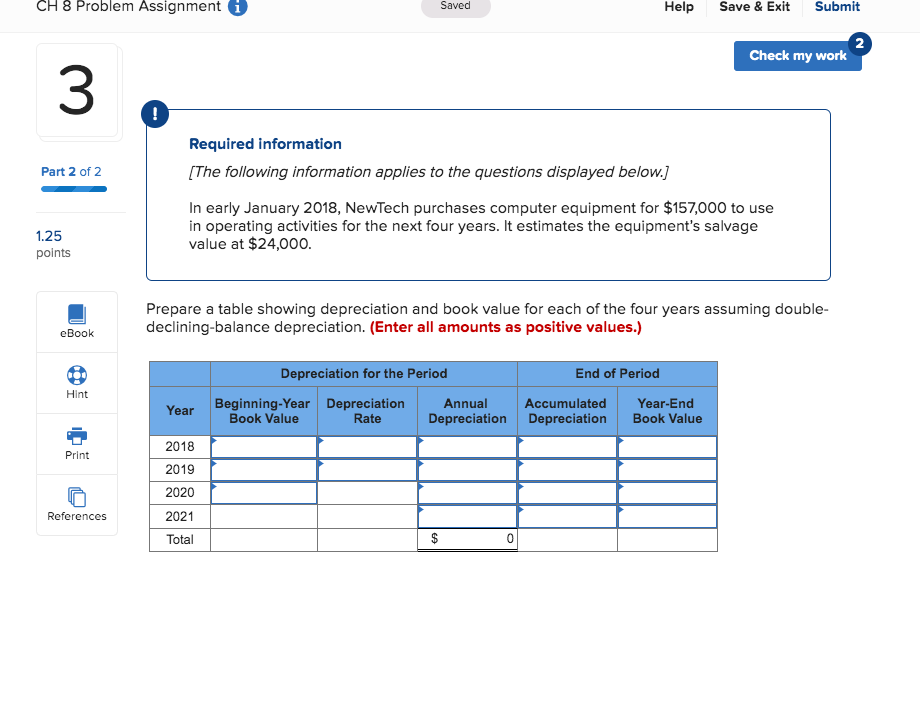Expand the marker on 2020 Accumulated Depreciation cell
920x718 pixels.
(520, 487)
